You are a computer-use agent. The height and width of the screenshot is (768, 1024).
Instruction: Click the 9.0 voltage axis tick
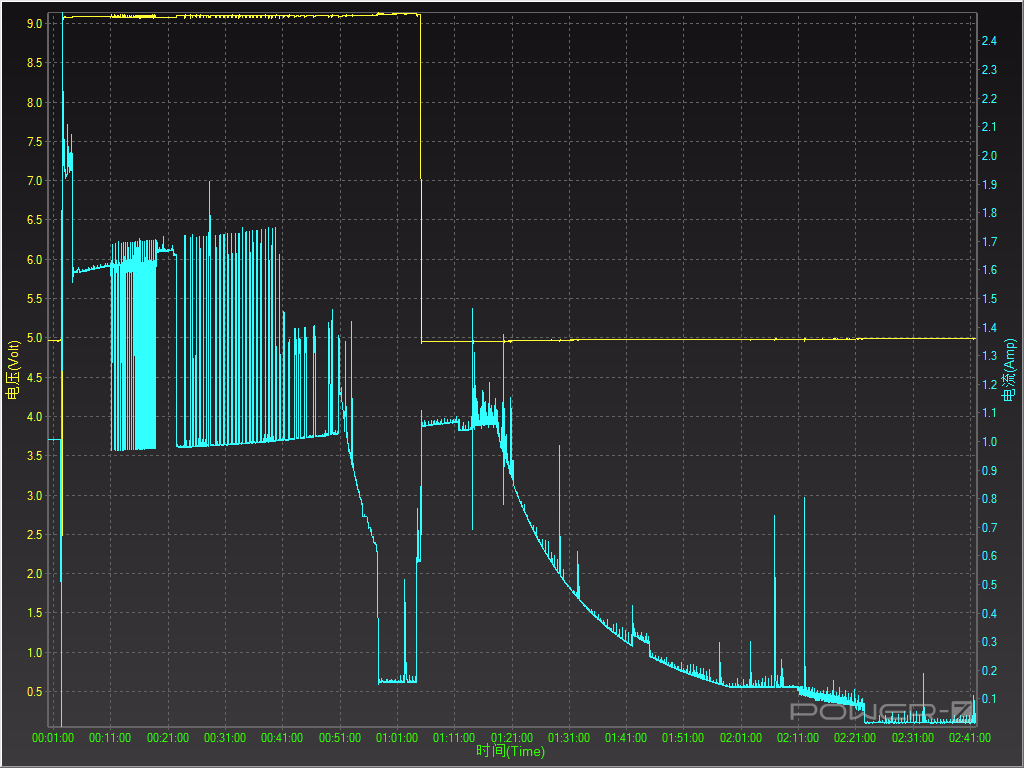pyautogui.click(x=34, y=23)
